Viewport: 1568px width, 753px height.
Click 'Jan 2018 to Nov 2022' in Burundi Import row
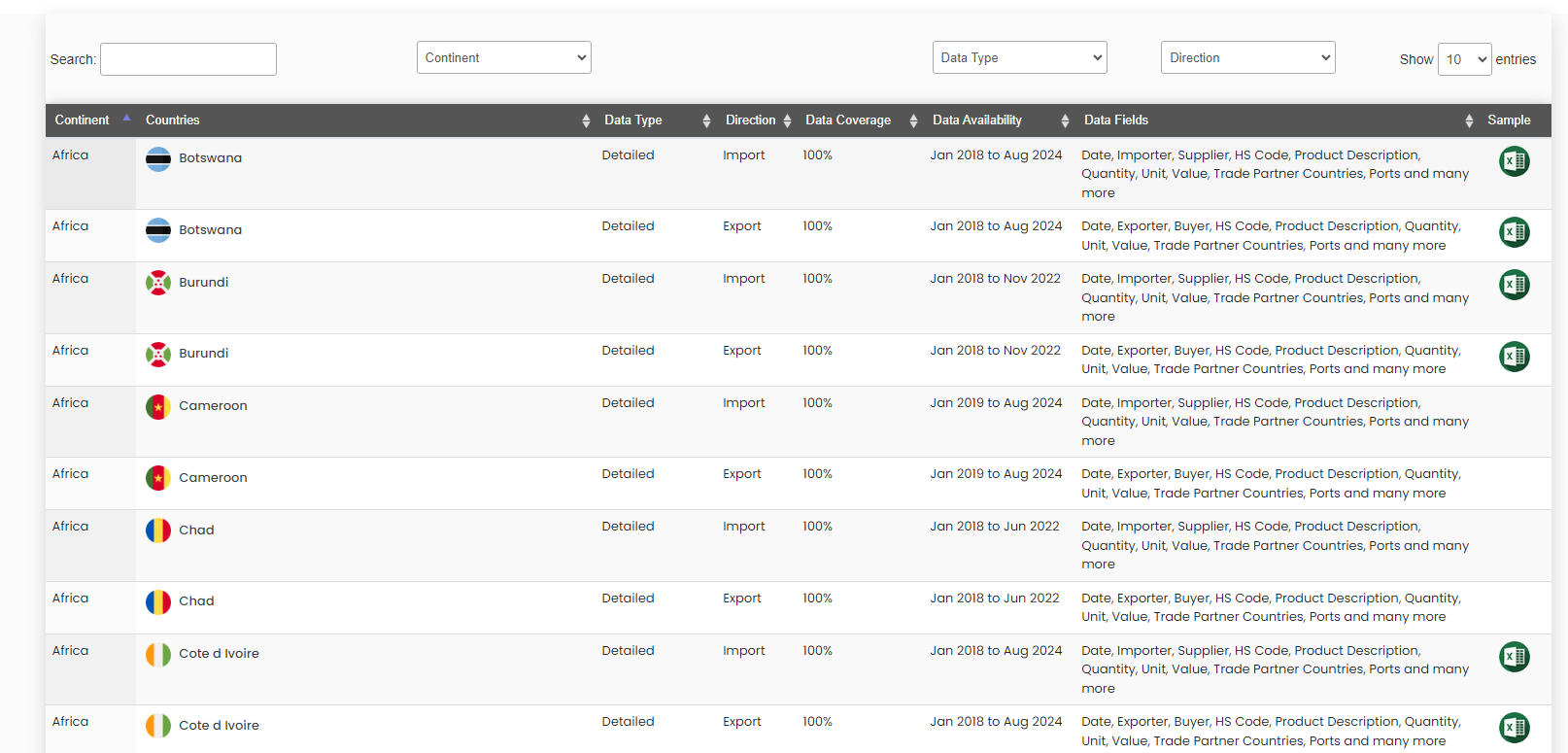(995, 279)
